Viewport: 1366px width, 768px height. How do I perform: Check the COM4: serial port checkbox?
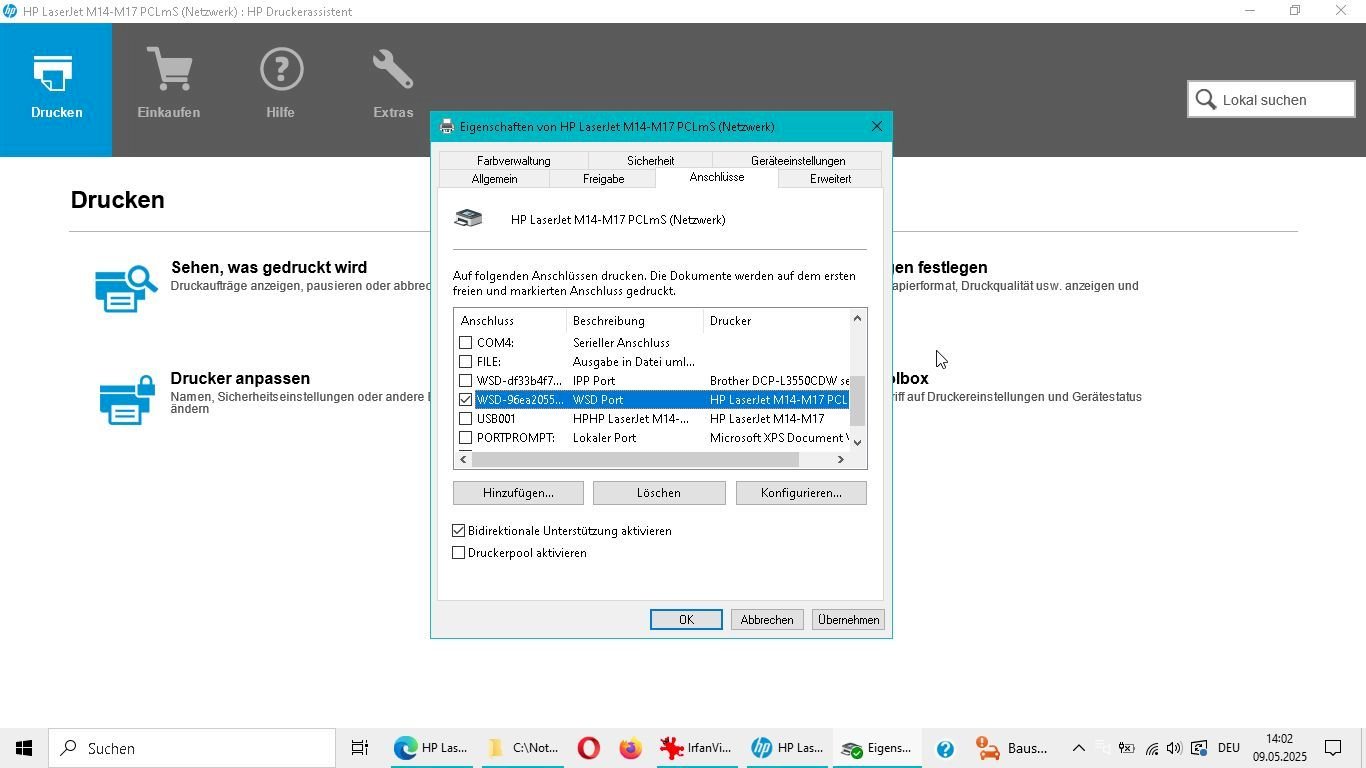coord(465,343)
